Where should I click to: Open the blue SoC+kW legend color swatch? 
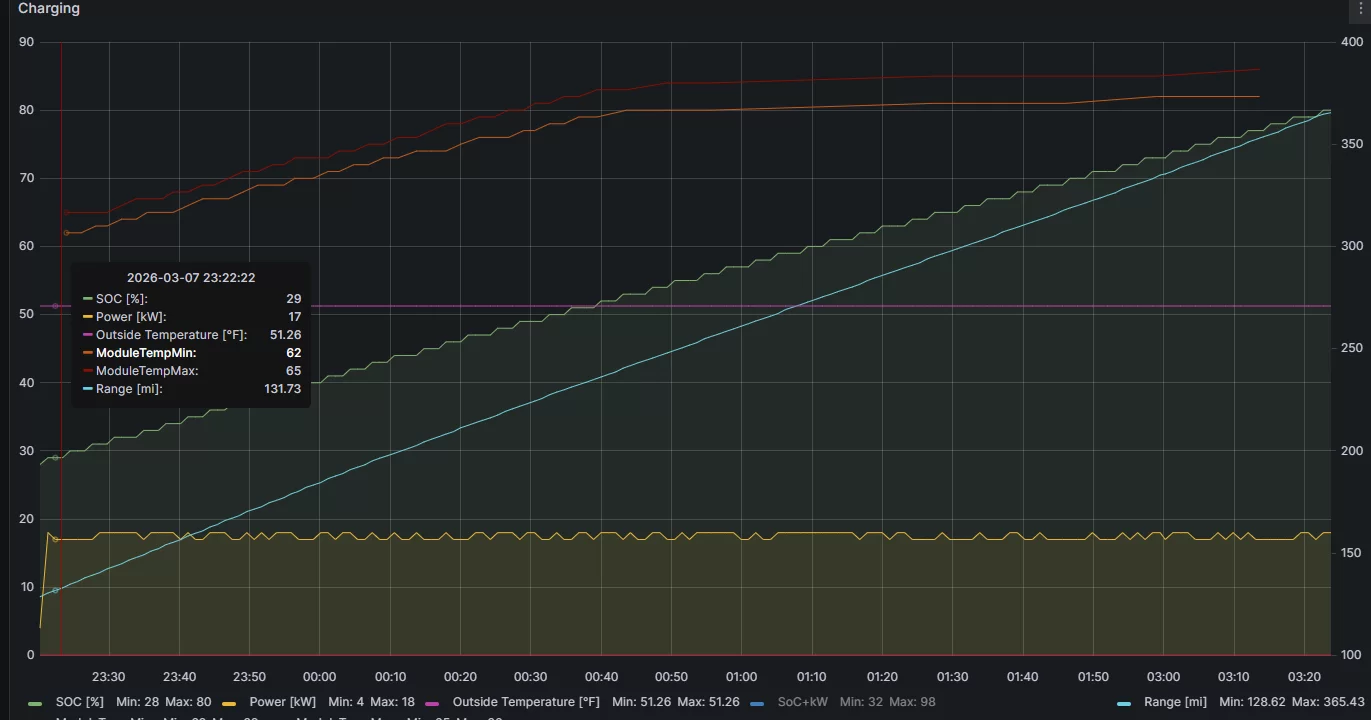click(758, 703)
